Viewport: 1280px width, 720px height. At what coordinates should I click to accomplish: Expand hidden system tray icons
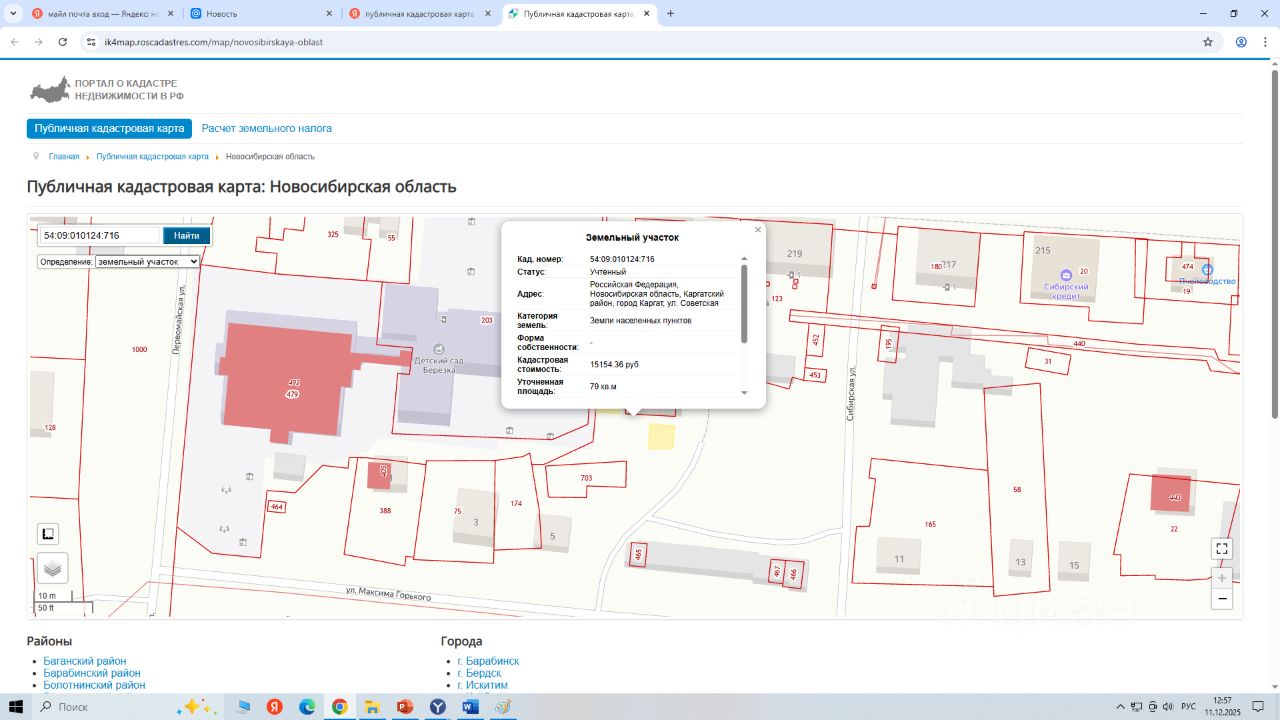(1120, 707)
